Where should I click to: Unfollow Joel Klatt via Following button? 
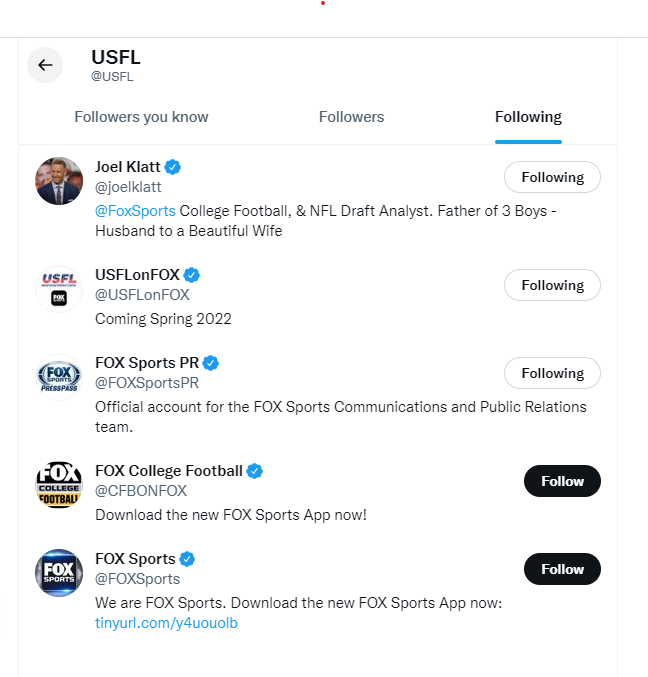(x=552, y=177)
